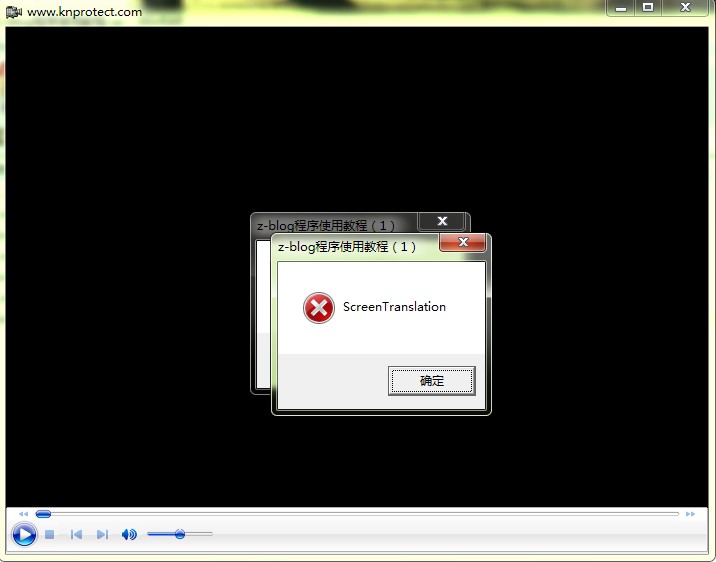Minimize the video player window
The width and height of the screenshot is (716, 562).
pyautogui.click(x=621, y=8)
